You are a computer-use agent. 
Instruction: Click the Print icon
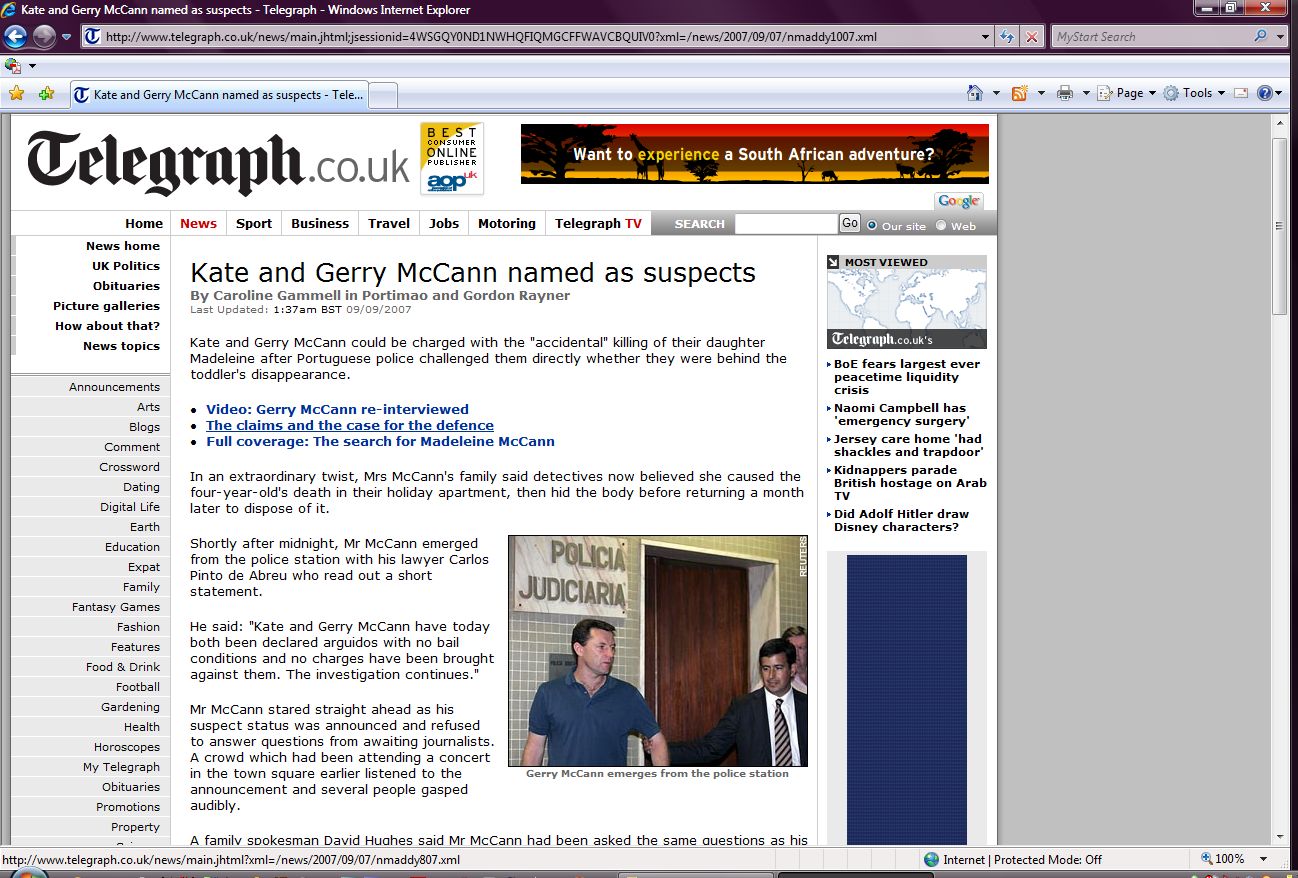[x=1065, y=93]
